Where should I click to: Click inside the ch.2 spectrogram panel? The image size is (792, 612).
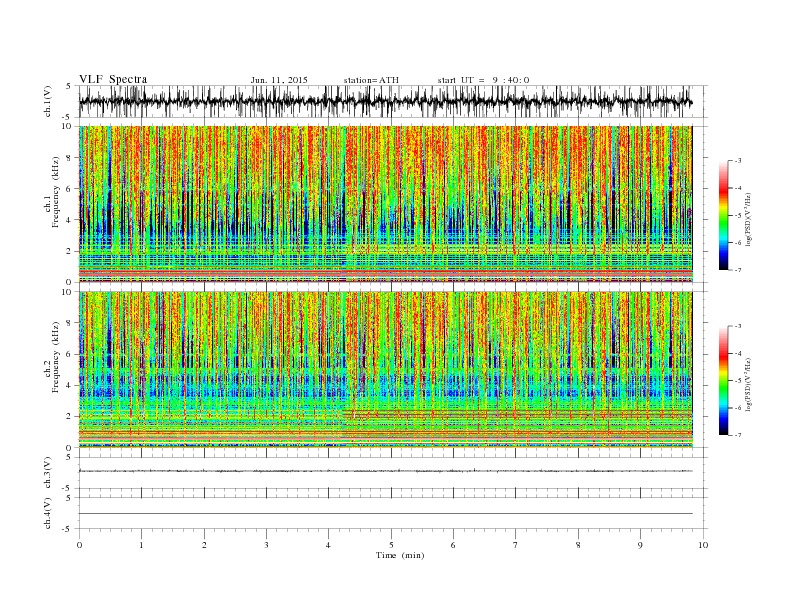pos(385,370)
